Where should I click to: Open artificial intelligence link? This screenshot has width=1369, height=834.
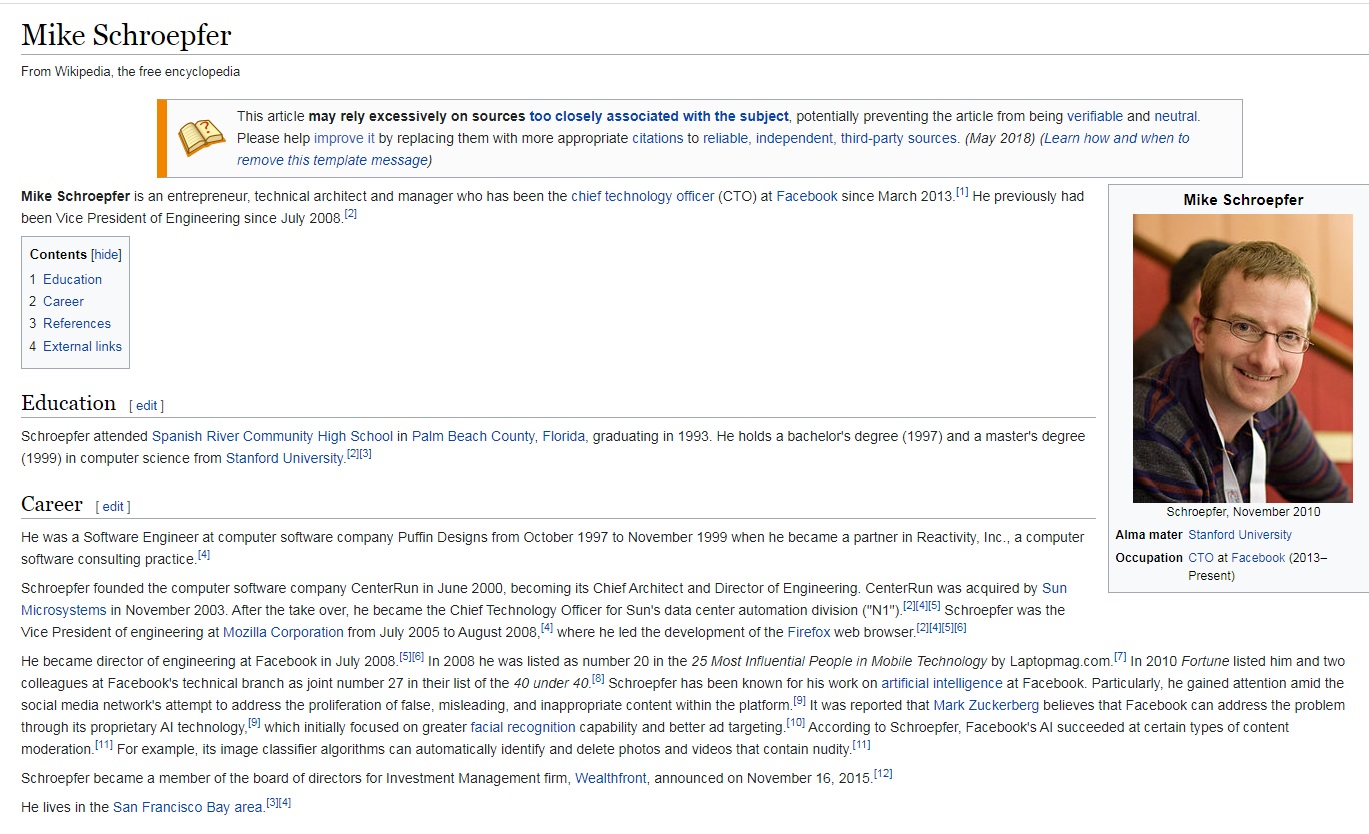[941, 683]
